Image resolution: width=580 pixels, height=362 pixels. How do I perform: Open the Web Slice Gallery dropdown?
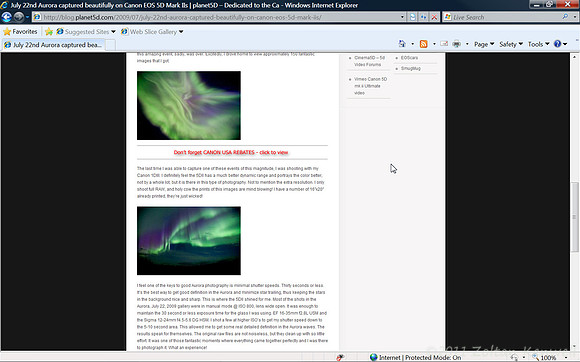[x=152, y=32]
